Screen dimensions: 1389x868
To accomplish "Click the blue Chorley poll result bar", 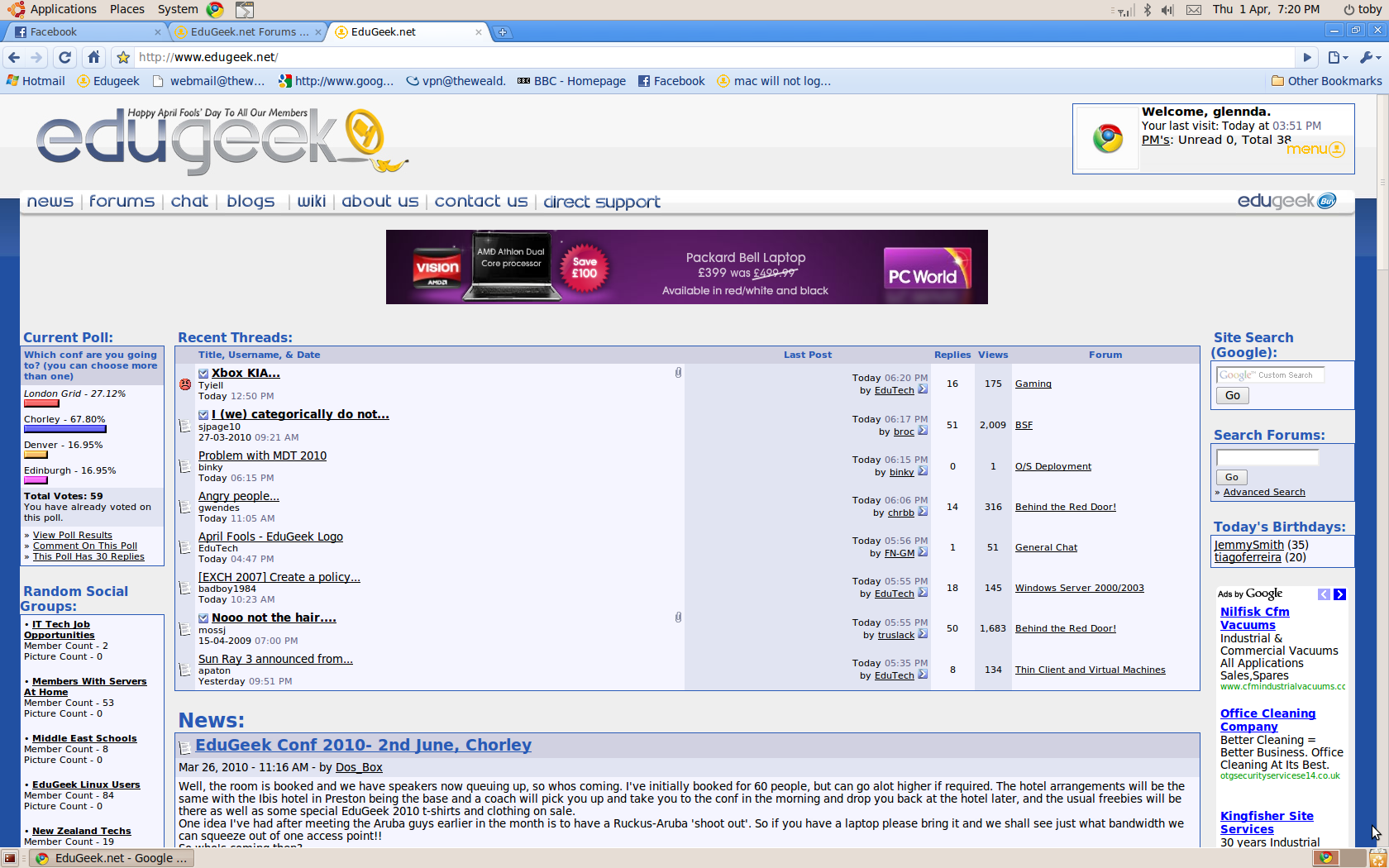I will point(64,429).
